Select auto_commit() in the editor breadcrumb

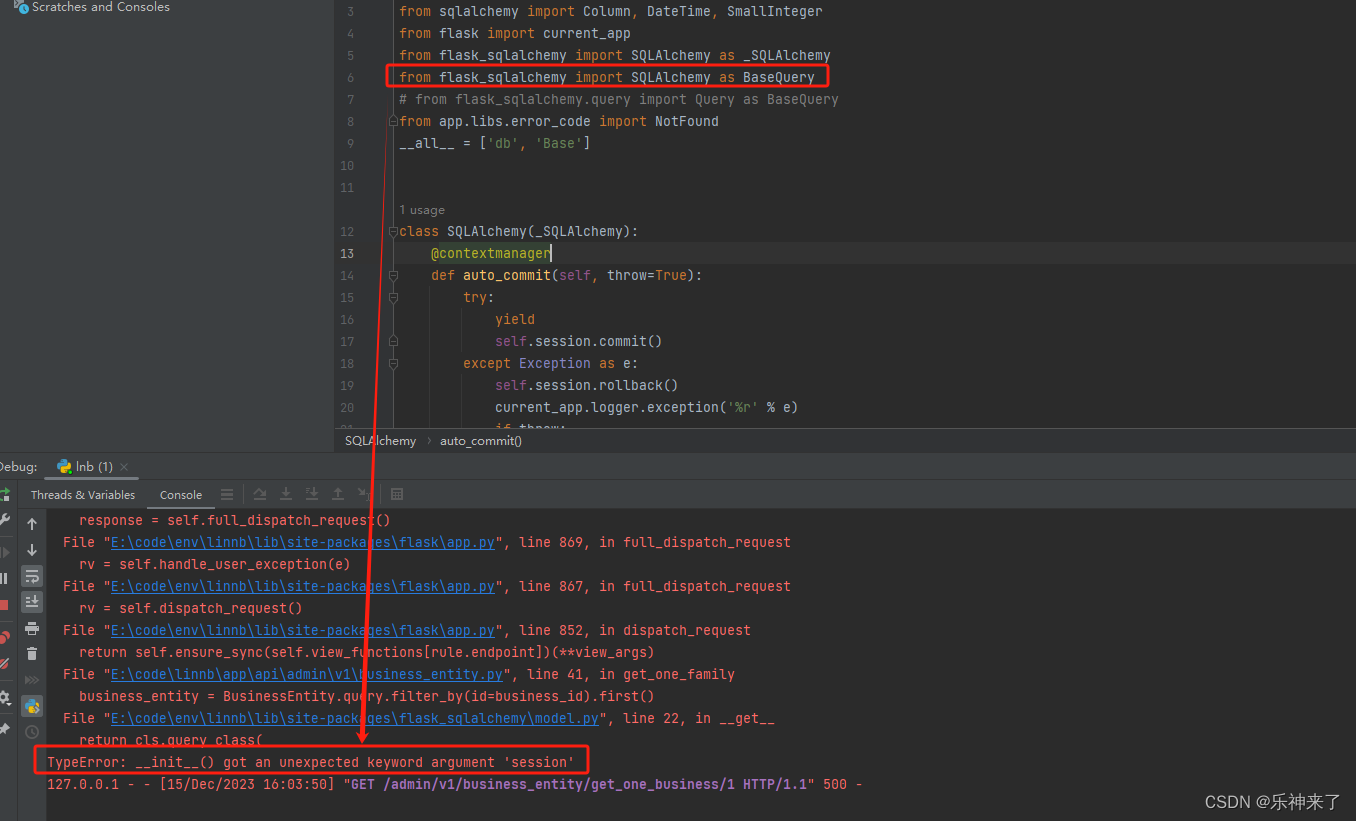click(481, 440)
